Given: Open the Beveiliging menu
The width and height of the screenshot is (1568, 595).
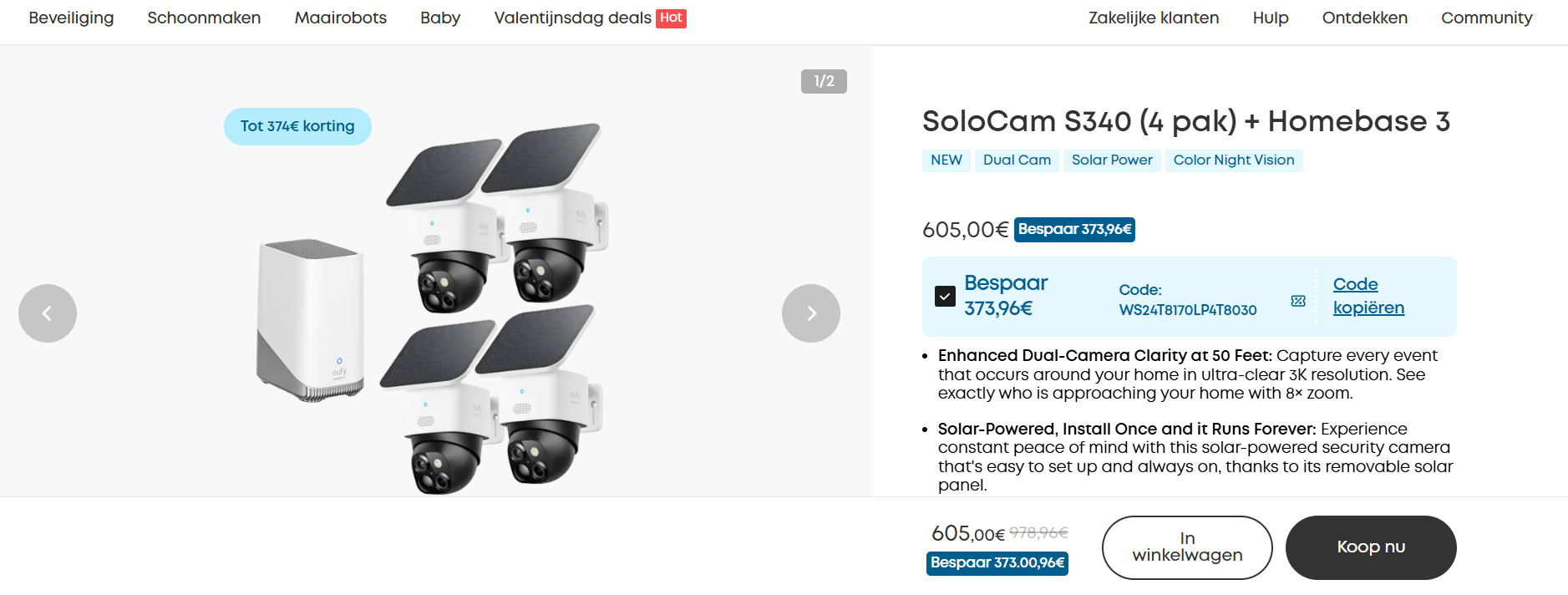Looking at the screenshot, I should (x=71, y=18).
